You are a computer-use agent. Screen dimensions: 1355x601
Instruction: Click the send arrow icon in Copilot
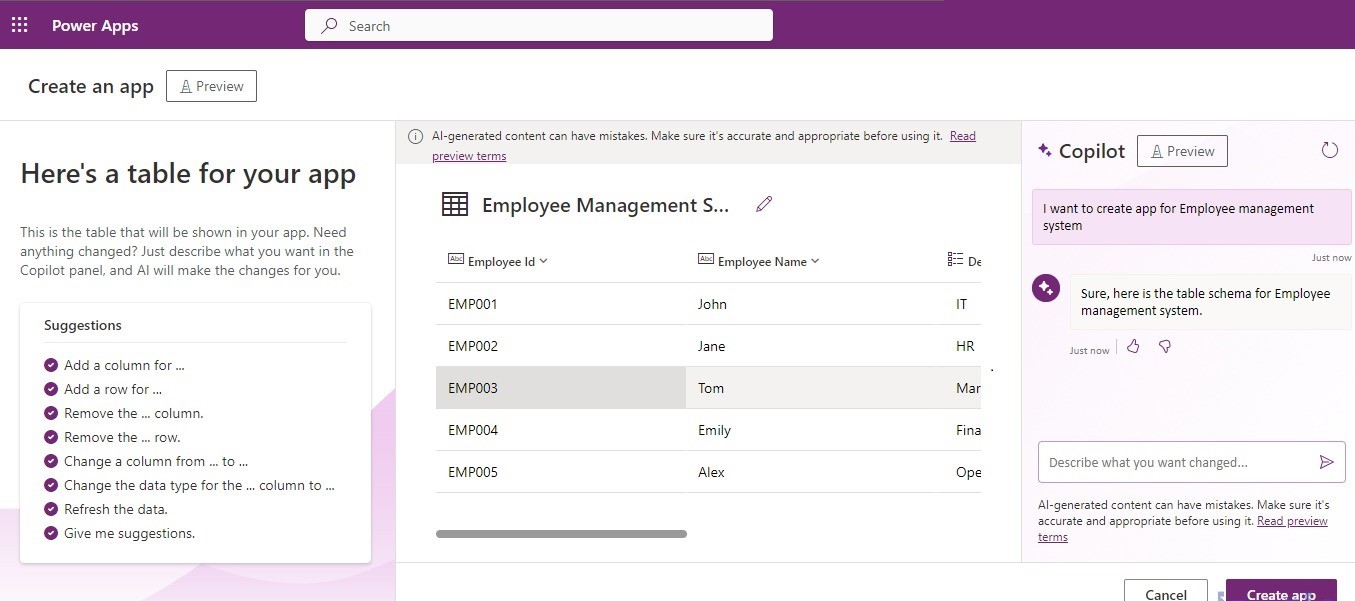tap(1326, 462)
